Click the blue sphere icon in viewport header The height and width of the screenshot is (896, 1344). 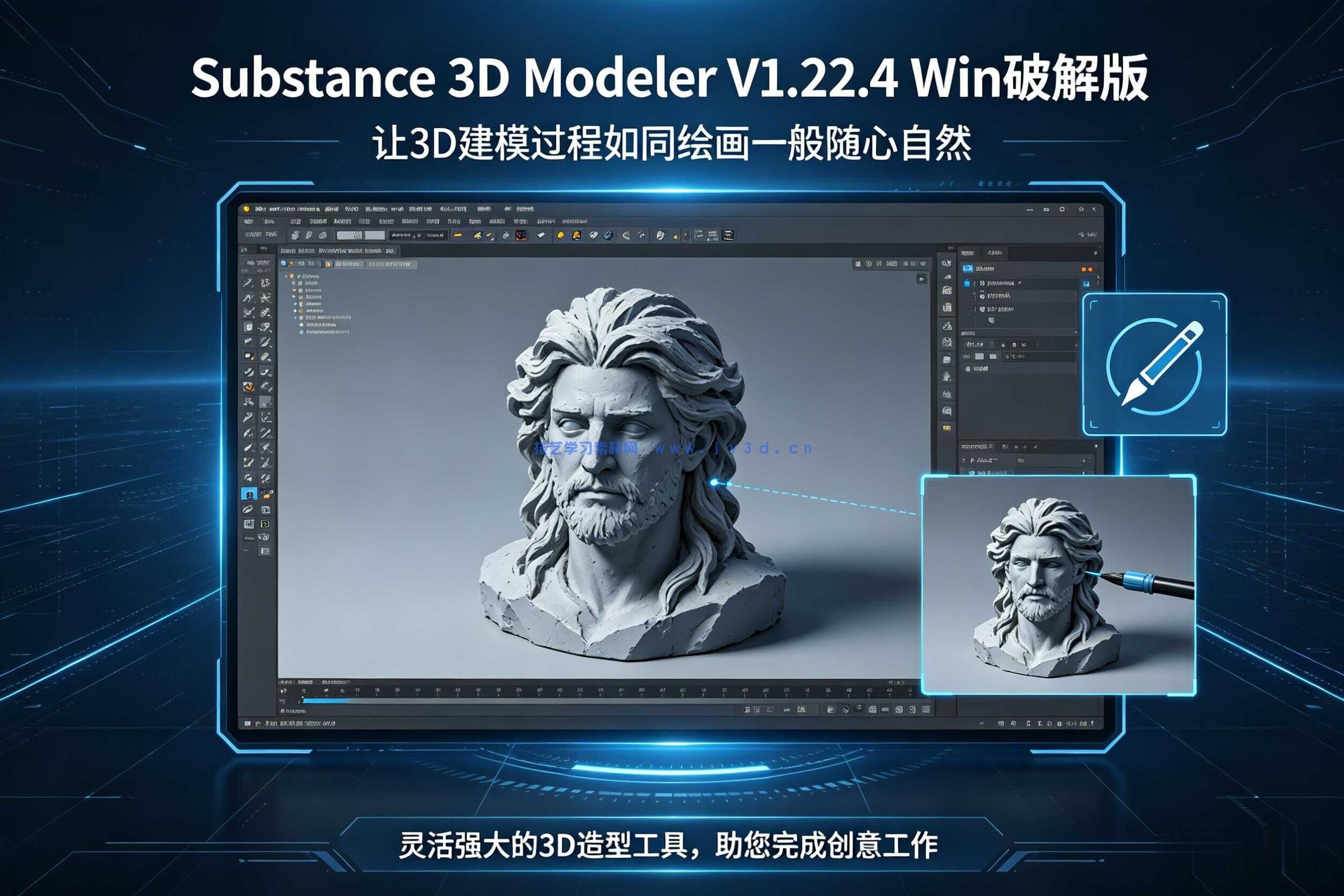pos(283,264)
